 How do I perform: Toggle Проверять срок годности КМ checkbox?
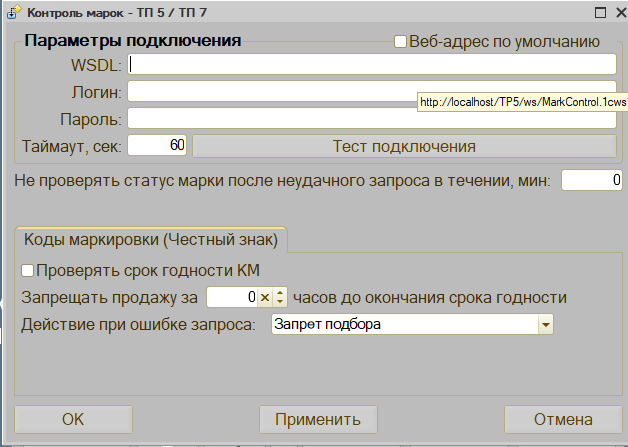pos(28,271)
